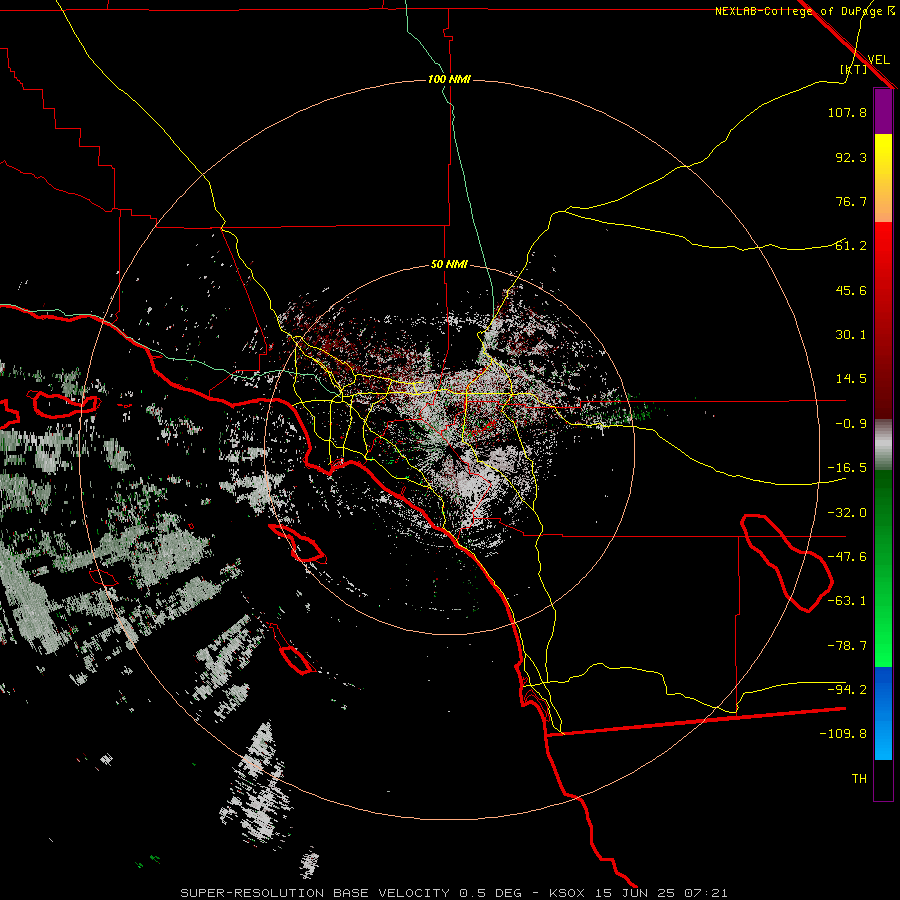Click the blue segment of velocity color bar

click(883, 713)
